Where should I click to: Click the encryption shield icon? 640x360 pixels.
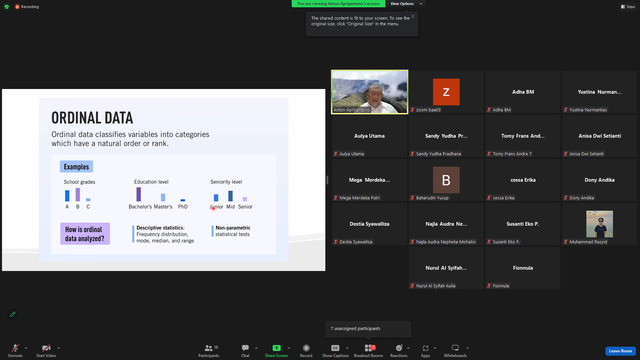(7, 7)
